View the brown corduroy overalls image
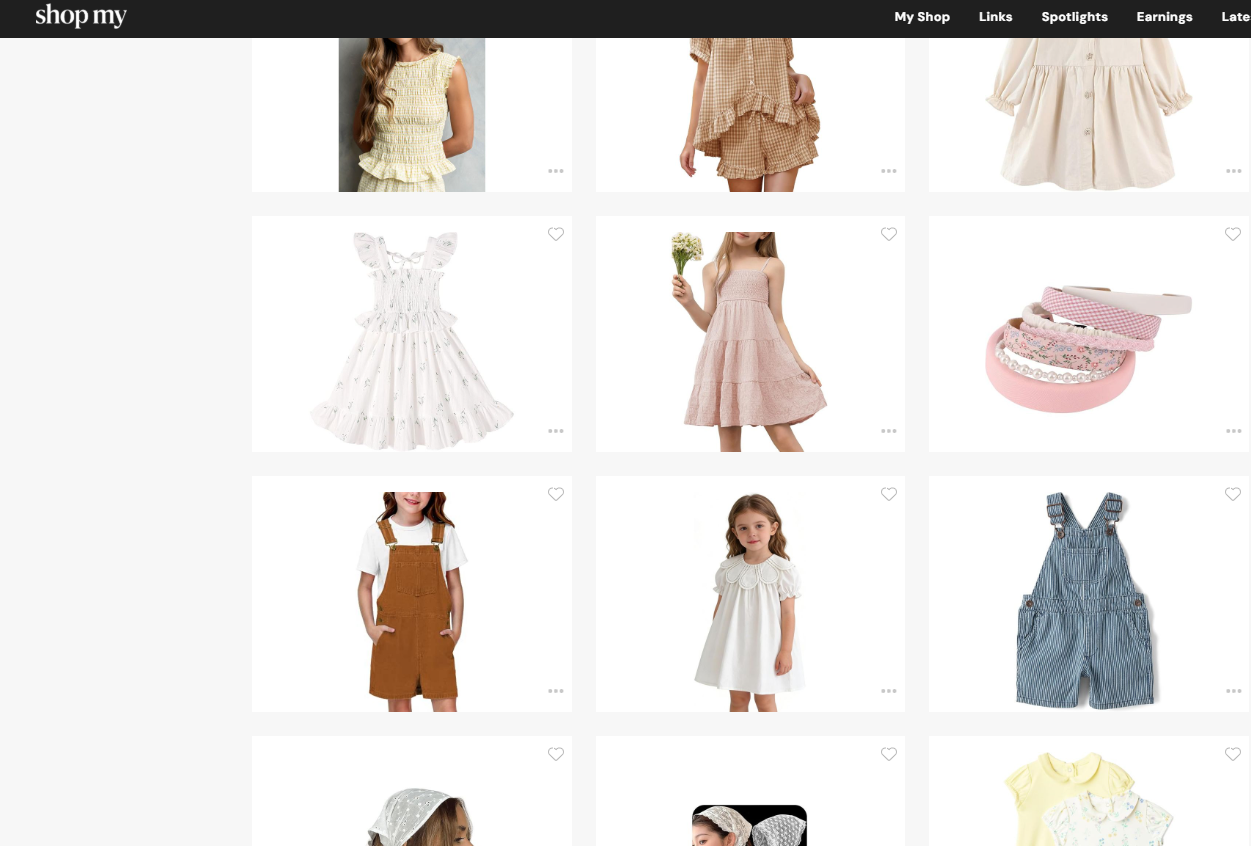The width and height of the screenshot is (1251, 846). click(412, 601)
